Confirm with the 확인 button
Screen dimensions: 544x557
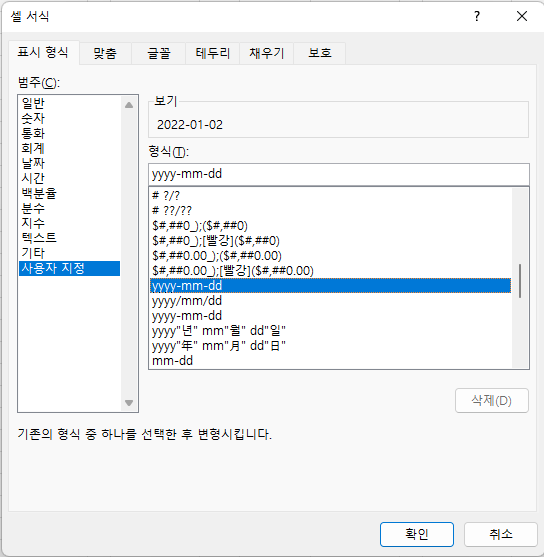417,534
